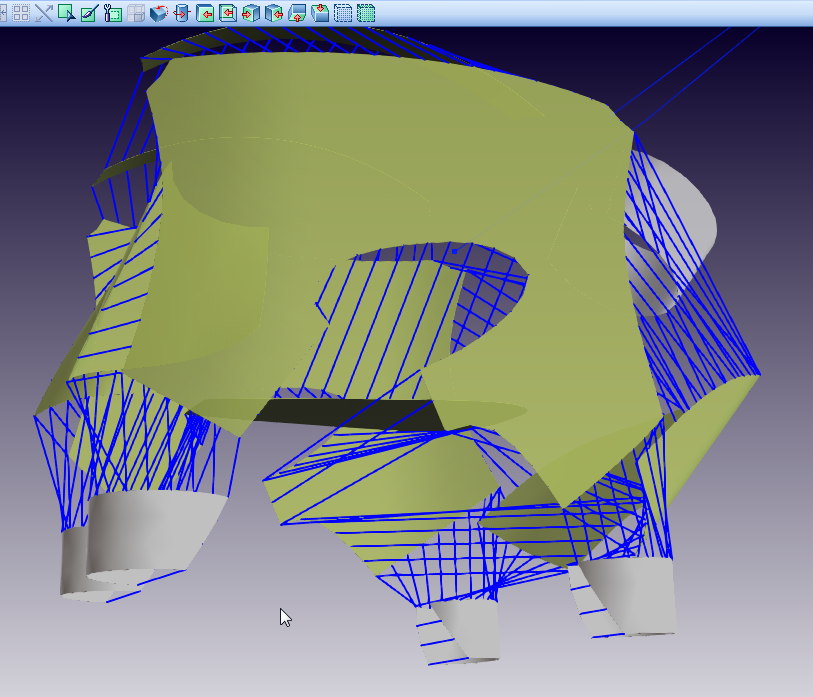Select the back-face framed view icon
Image resolution: width=813 pixels, height=697 pixels.
pos(228,13)
